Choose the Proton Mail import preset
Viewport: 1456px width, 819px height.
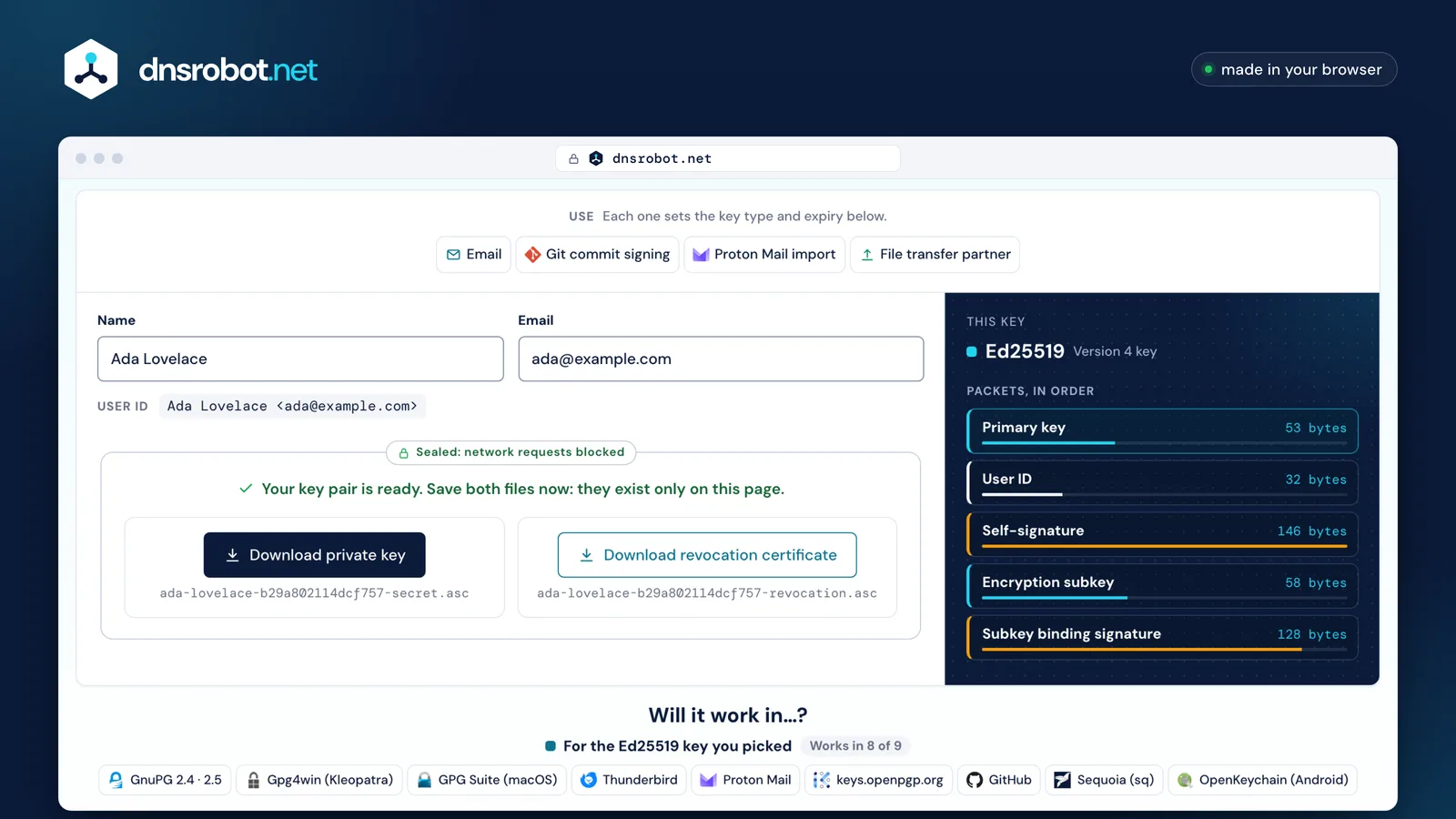764,255
